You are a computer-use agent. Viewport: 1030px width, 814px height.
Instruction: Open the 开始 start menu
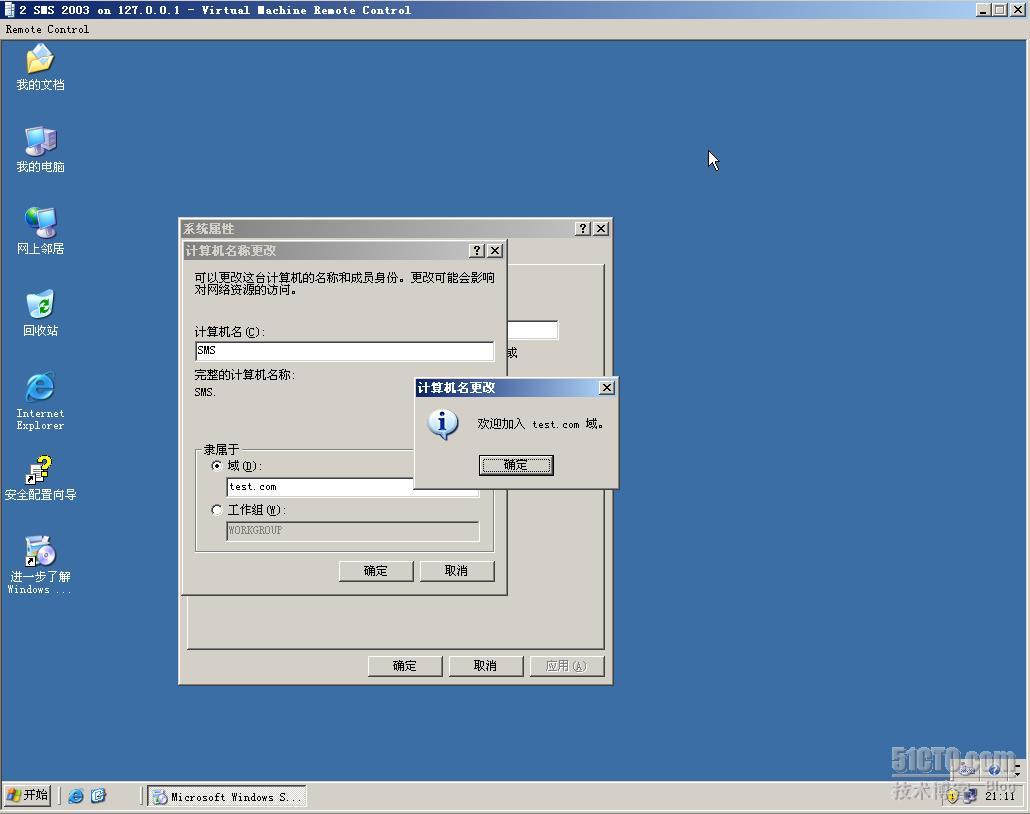pos(28,796)
